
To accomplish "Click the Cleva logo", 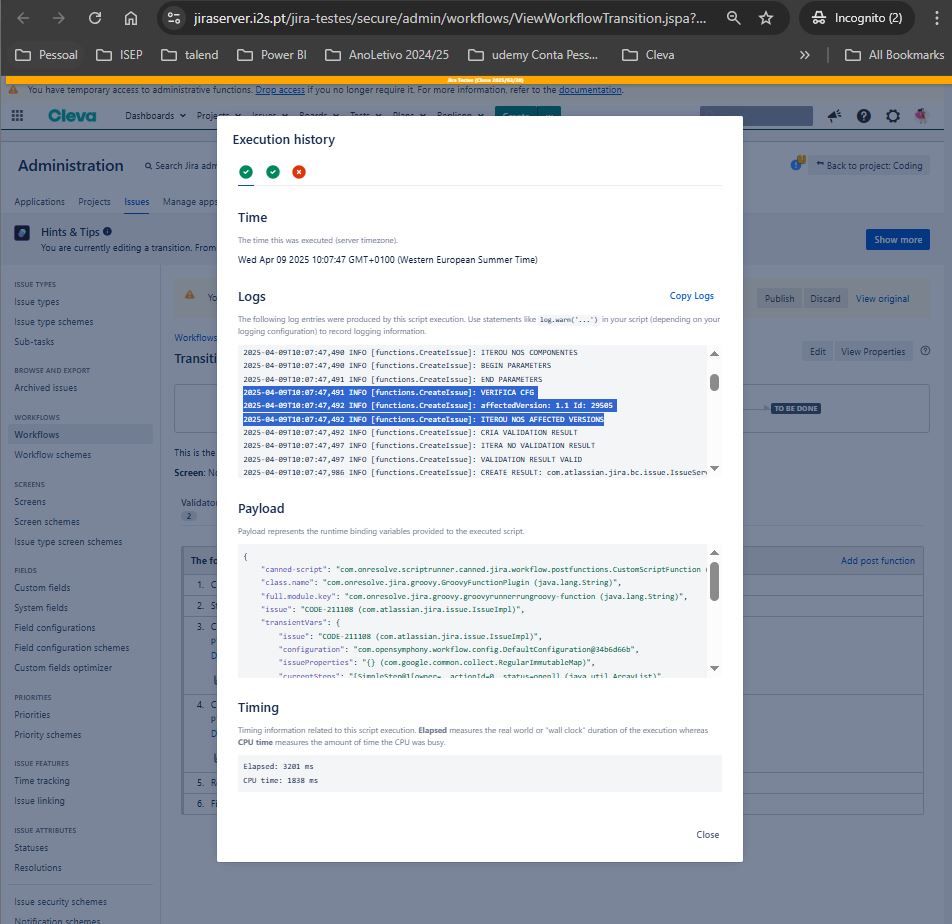I will click(x=72, y=116).
